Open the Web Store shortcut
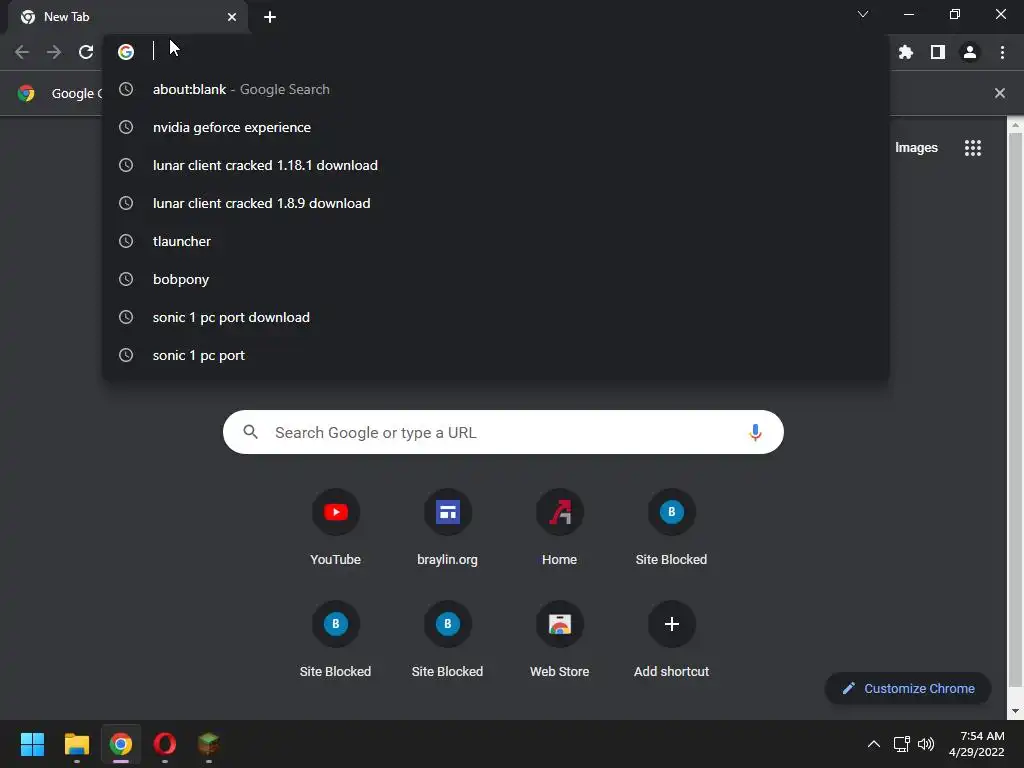This screenshot has height=768, width=1024. [x=560, y=641]
